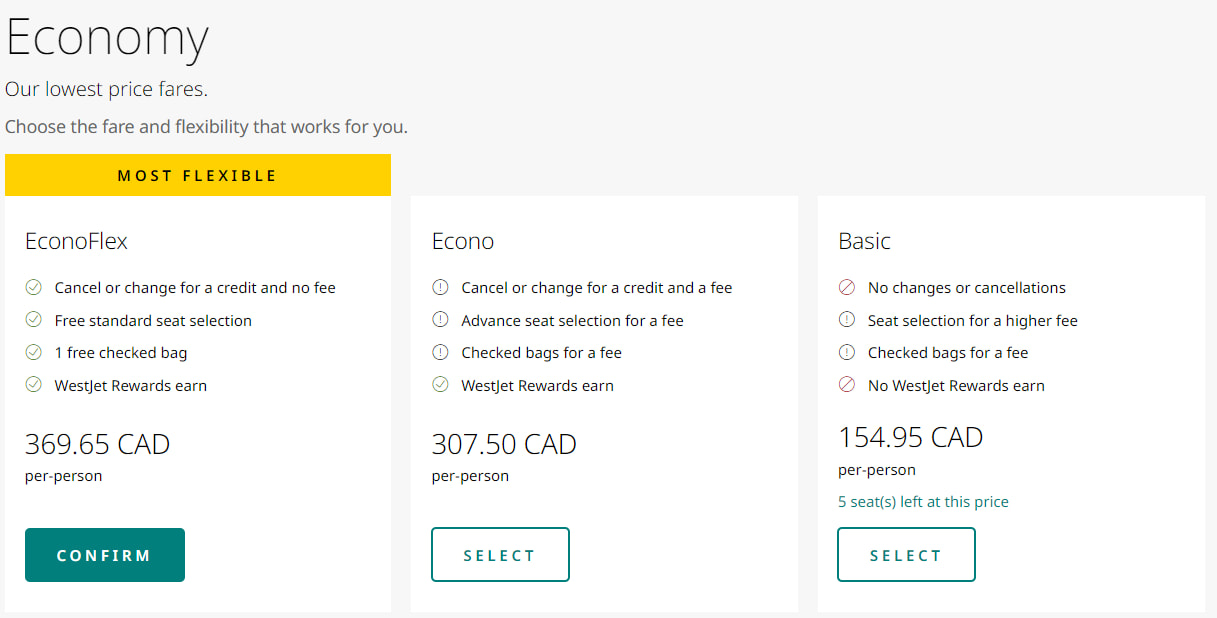This screenshot has width=1217, height=618.
Task: Open the '5 seat(s) left at this price' link
Action: [923, 501]
